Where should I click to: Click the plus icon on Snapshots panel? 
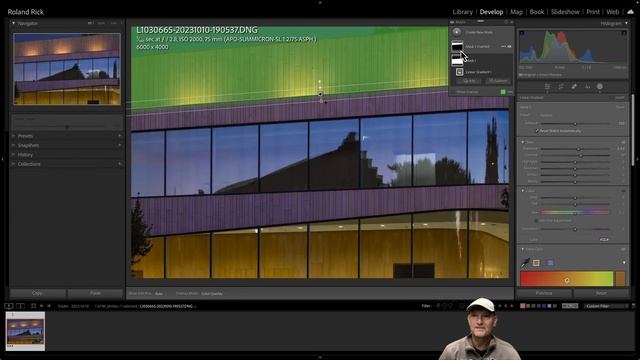(120, 145)
